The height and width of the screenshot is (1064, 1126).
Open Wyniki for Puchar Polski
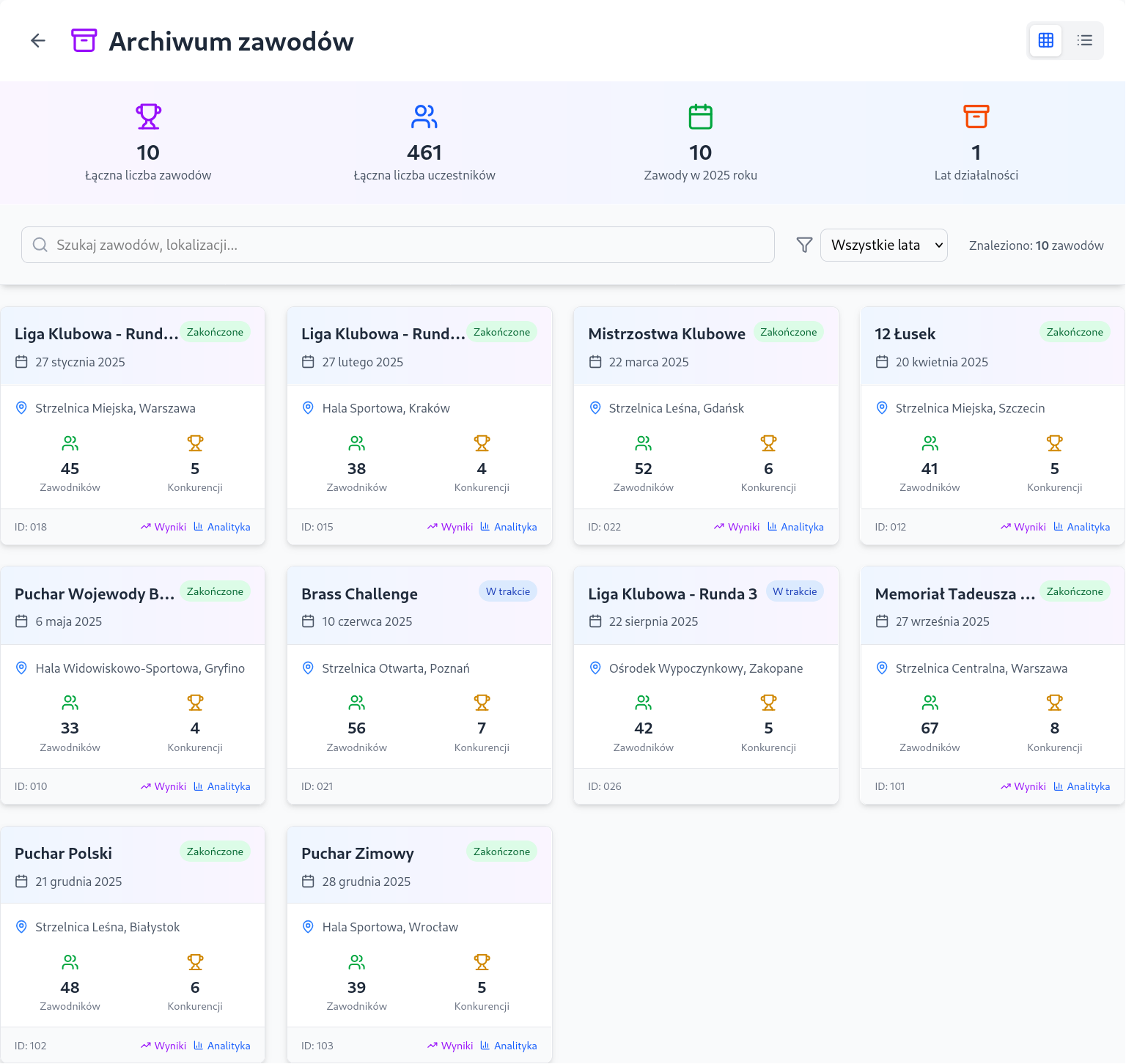tap(163, 1046)
